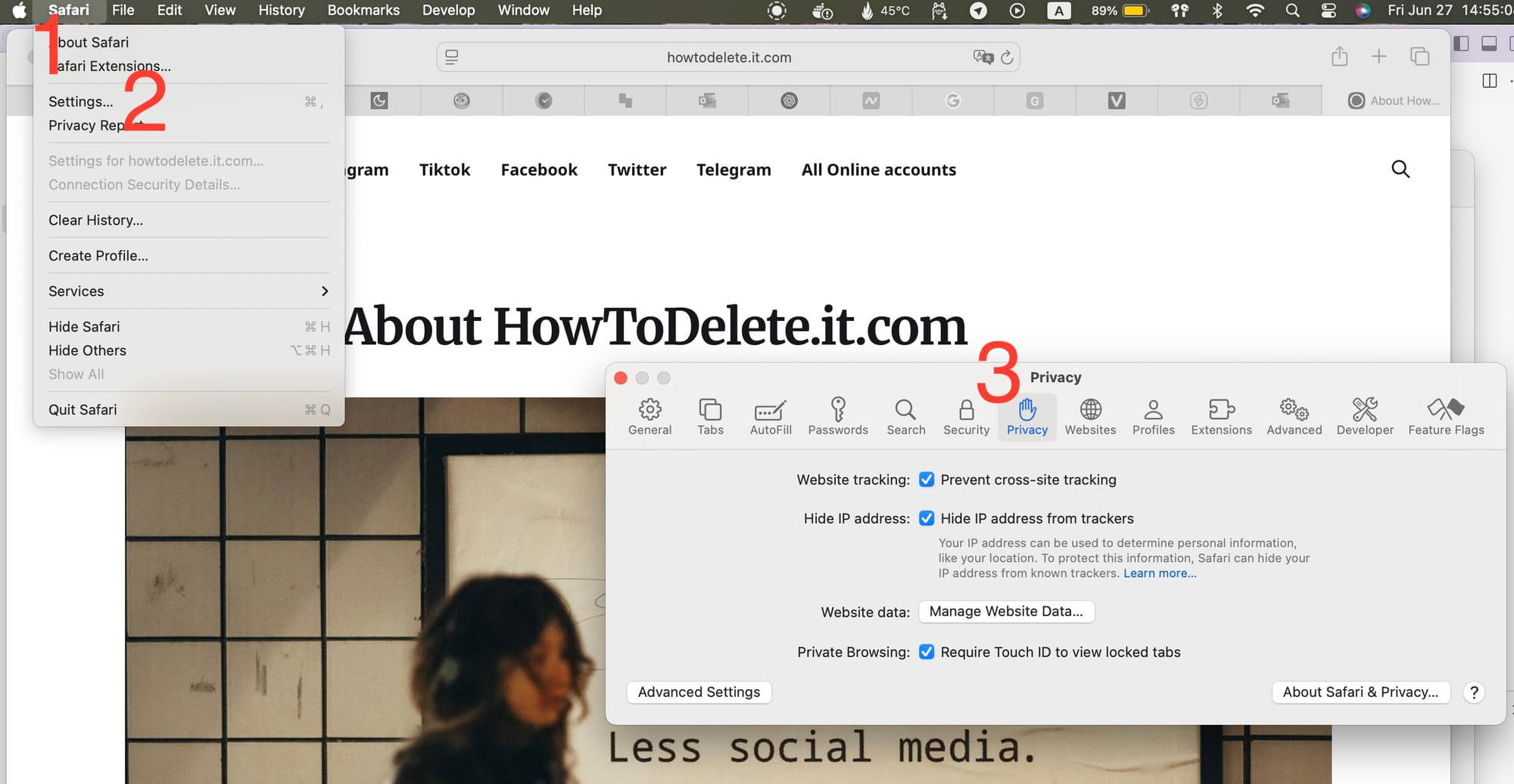Open the Edit menu

point(169,11)
